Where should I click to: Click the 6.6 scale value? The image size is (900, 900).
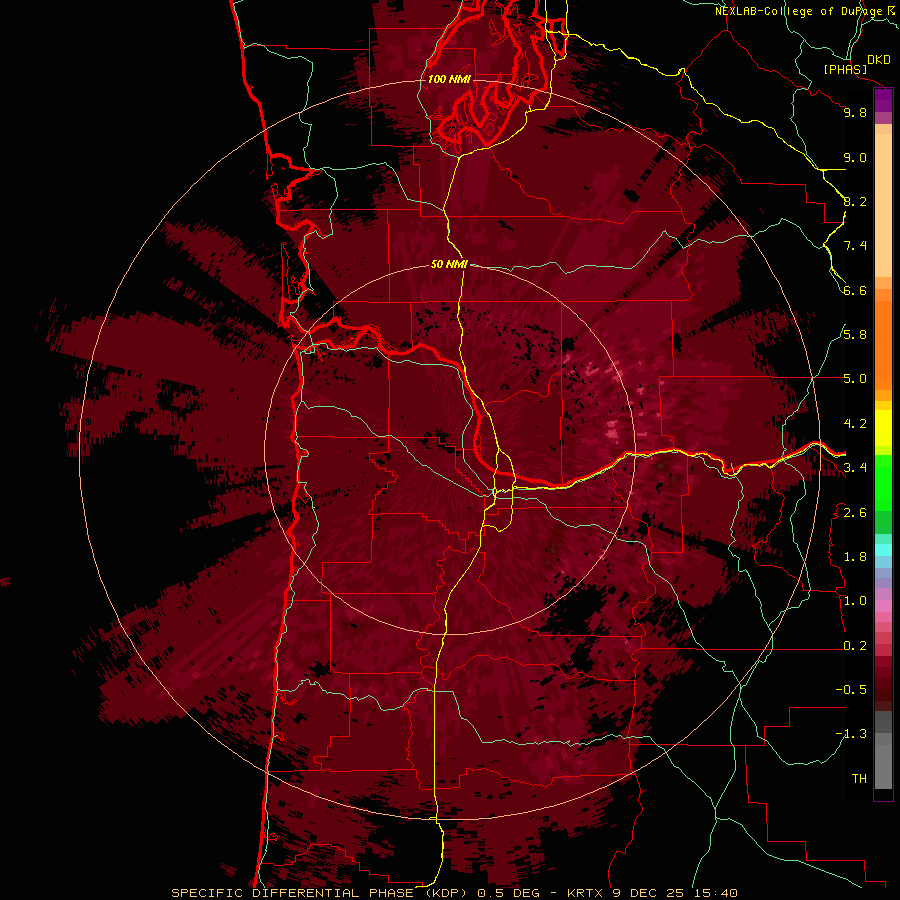(x=855, y=290)
